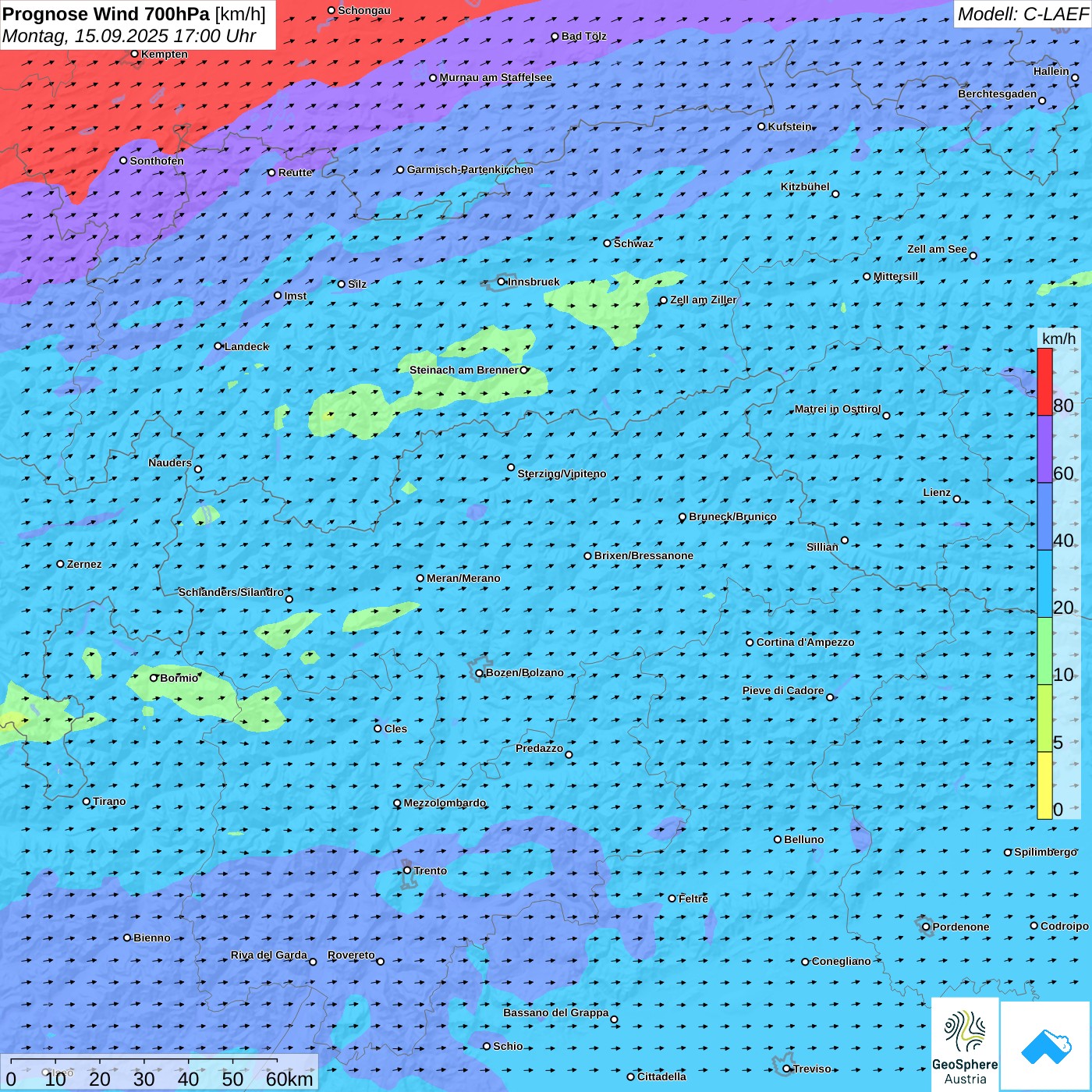This screenshot has width=1092, height=1092.
Task: Click the 'Reutte' label
Action: pyautogui.click(x=296, y=172)
